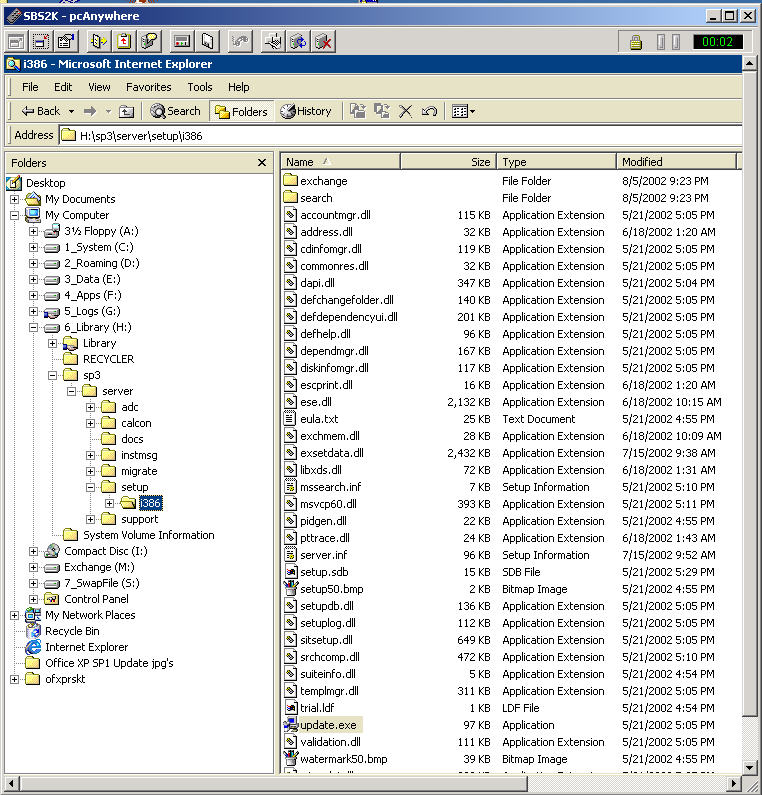Select Exchange (M:) drive in tree
This screenshot has height=795, width=762.
99,567
